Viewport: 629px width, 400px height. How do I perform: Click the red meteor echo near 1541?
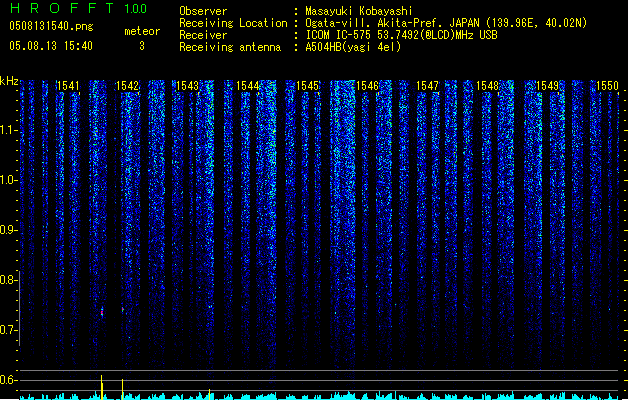point(102,312)
